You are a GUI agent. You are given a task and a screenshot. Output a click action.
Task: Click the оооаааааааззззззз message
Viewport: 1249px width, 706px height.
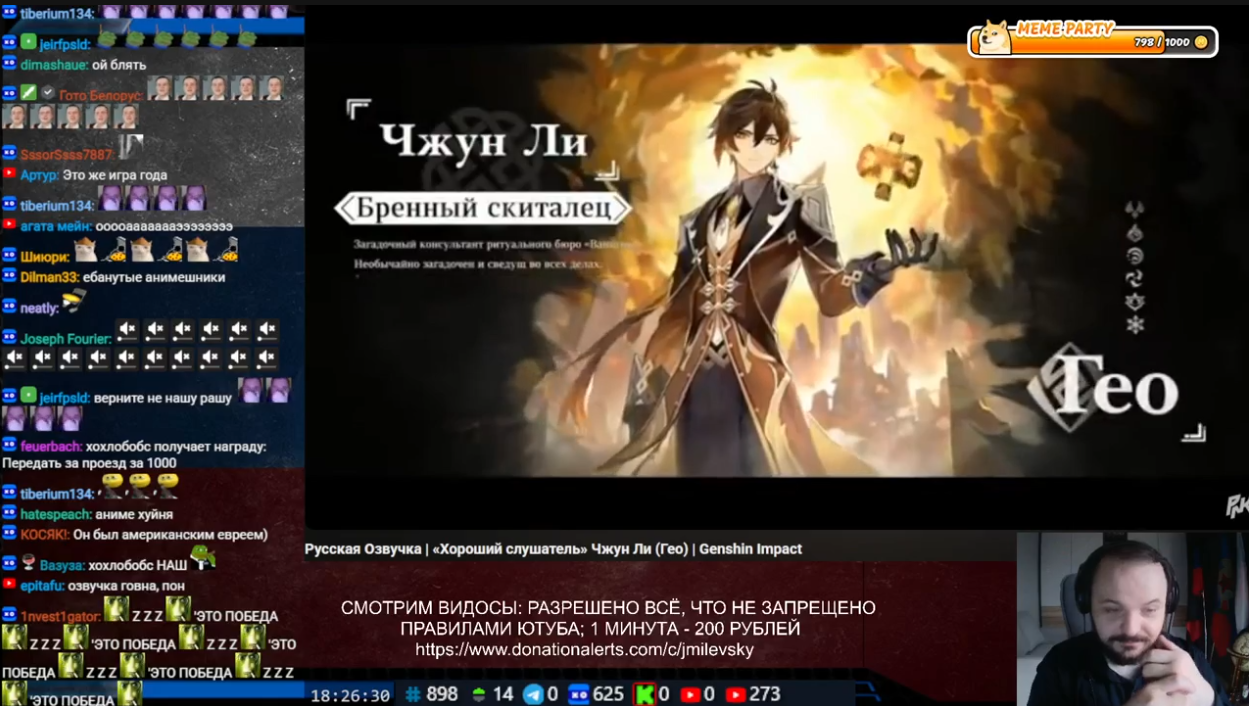click(x=164, y=226)
